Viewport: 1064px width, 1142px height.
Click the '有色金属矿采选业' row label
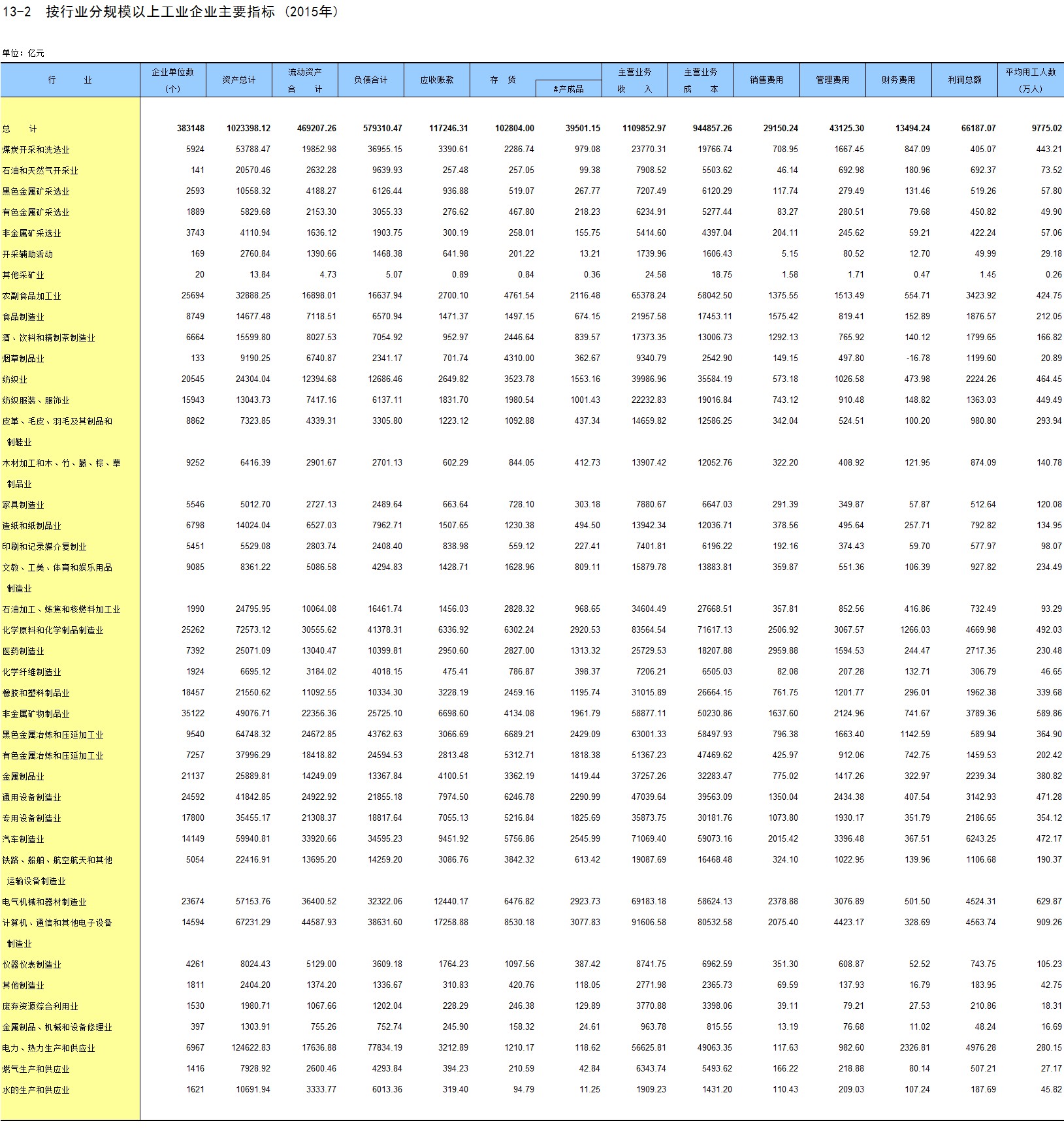point(36,212)
